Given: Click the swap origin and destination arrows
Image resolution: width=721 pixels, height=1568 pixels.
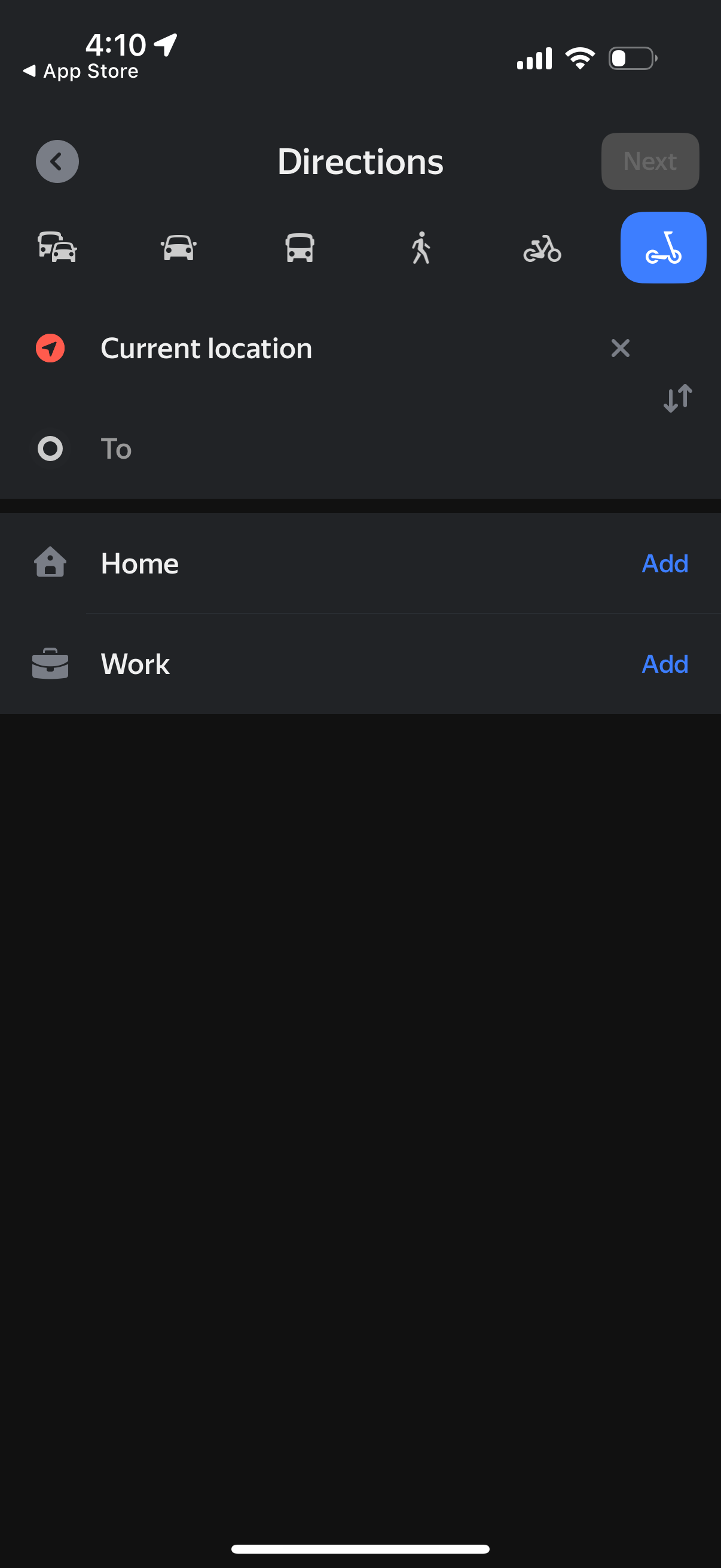Looking at the screenshot, I should [x=677, y=398].
